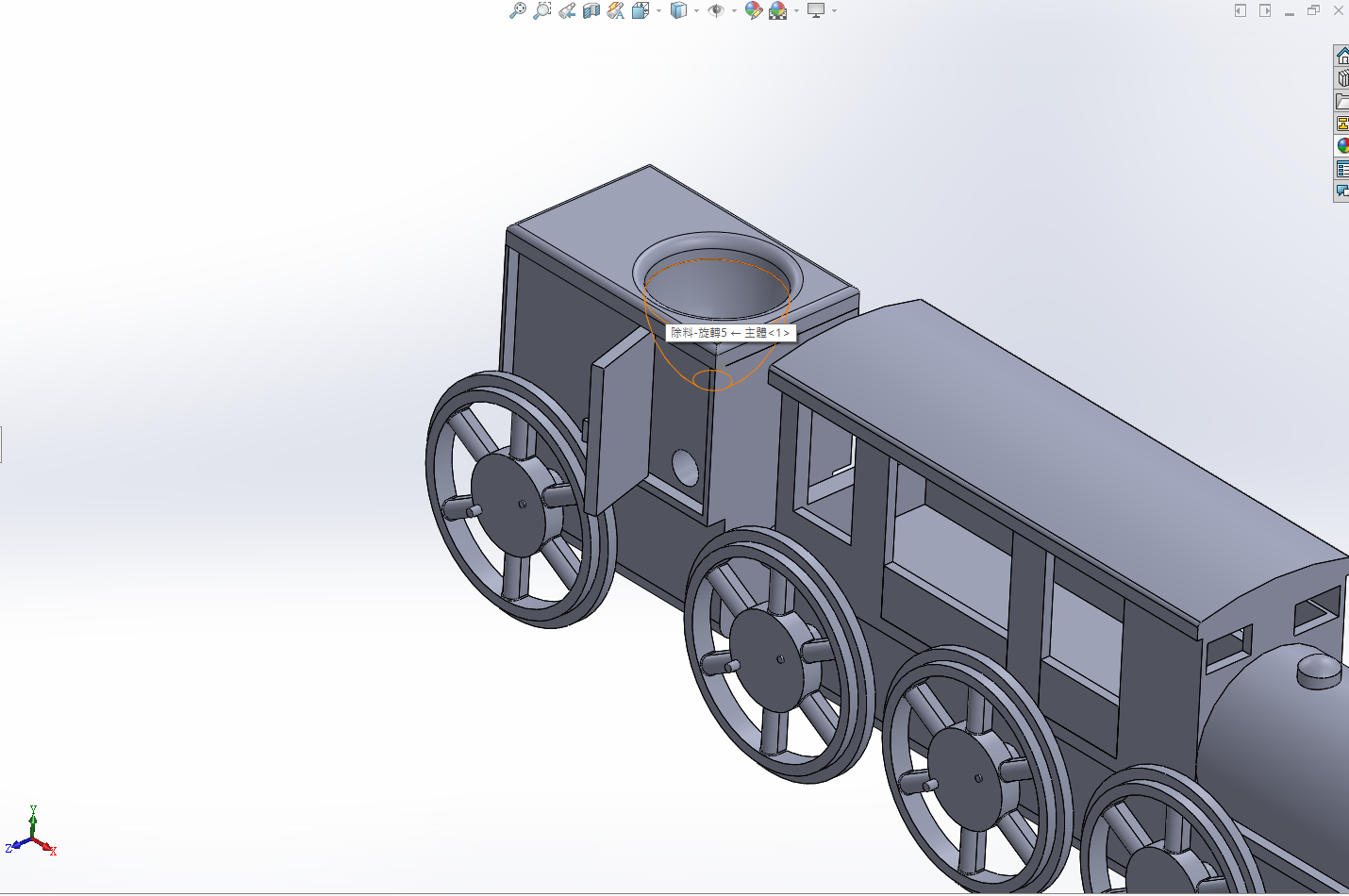The width and height of the screenshot is (1349, 896).
Task: Open the Design Library tab
Action: pyautogui.click(x=1341, y=78)
